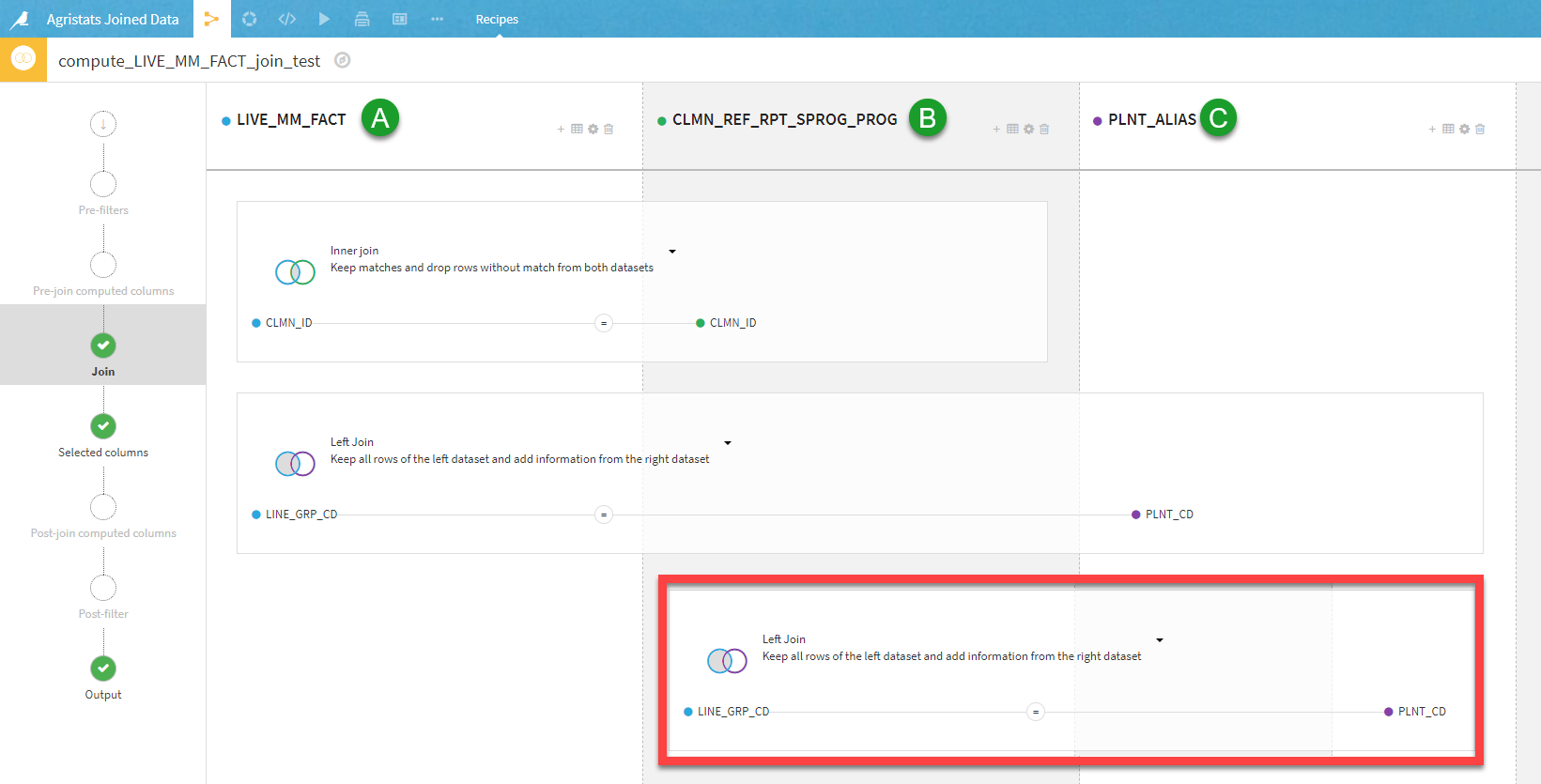
Task: Delete CLMN_REF_RPT_SPROG_PROG with trash icon
Action: [1044, 129]
